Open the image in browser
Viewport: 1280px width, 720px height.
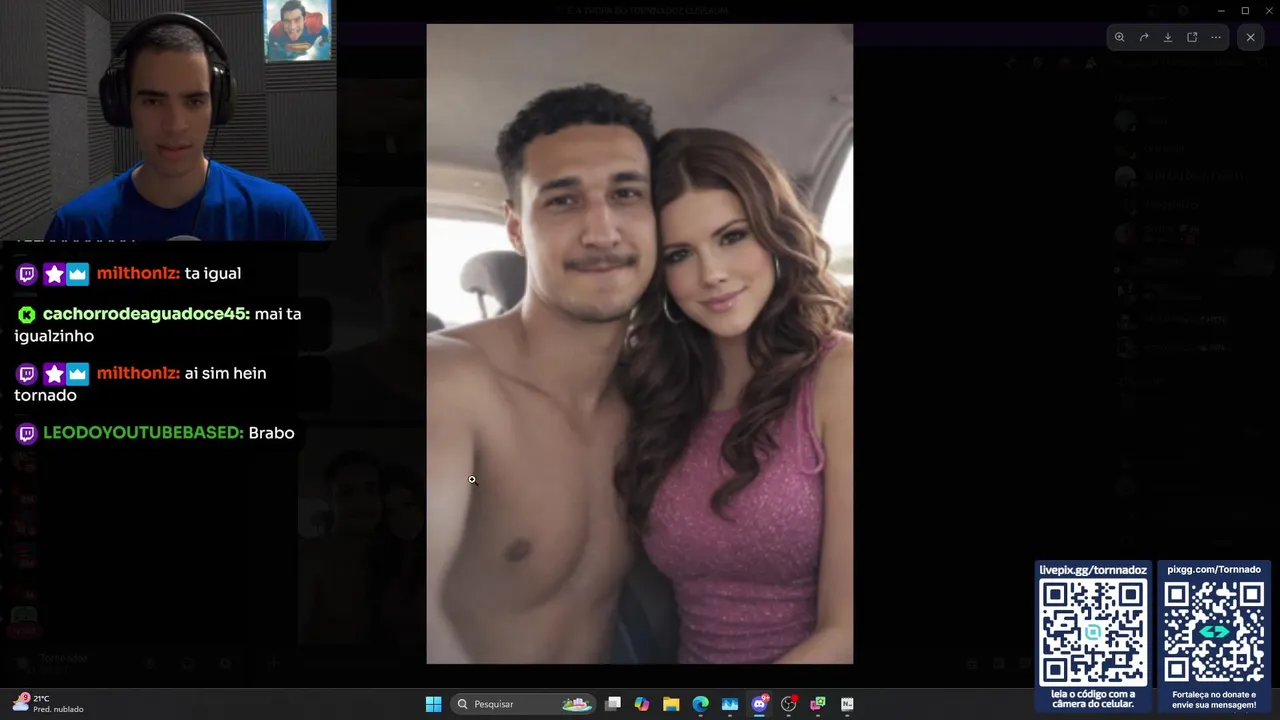[x=1192, y=37]
